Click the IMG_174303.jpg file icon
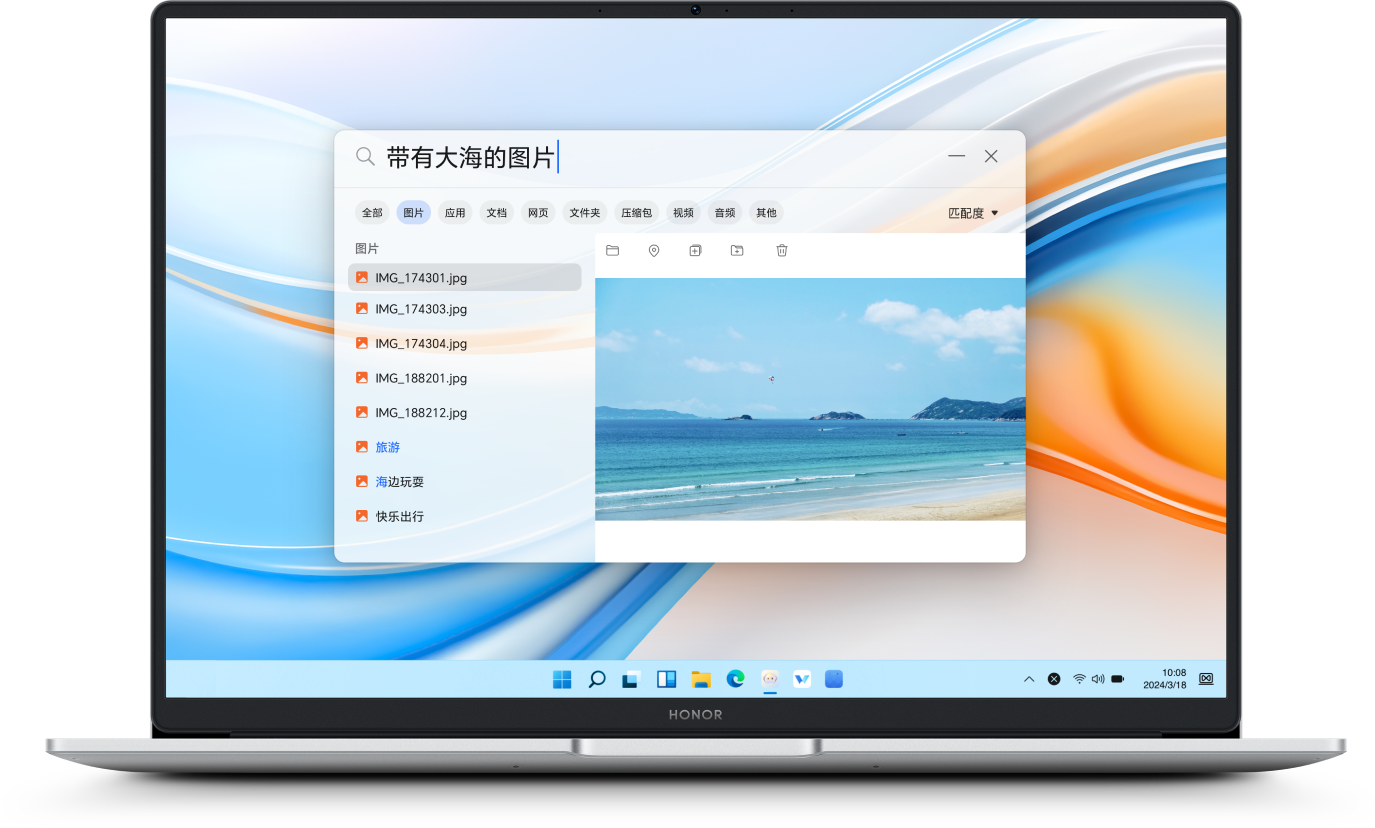Screen dimensions: 1375x828 [361, 308]
